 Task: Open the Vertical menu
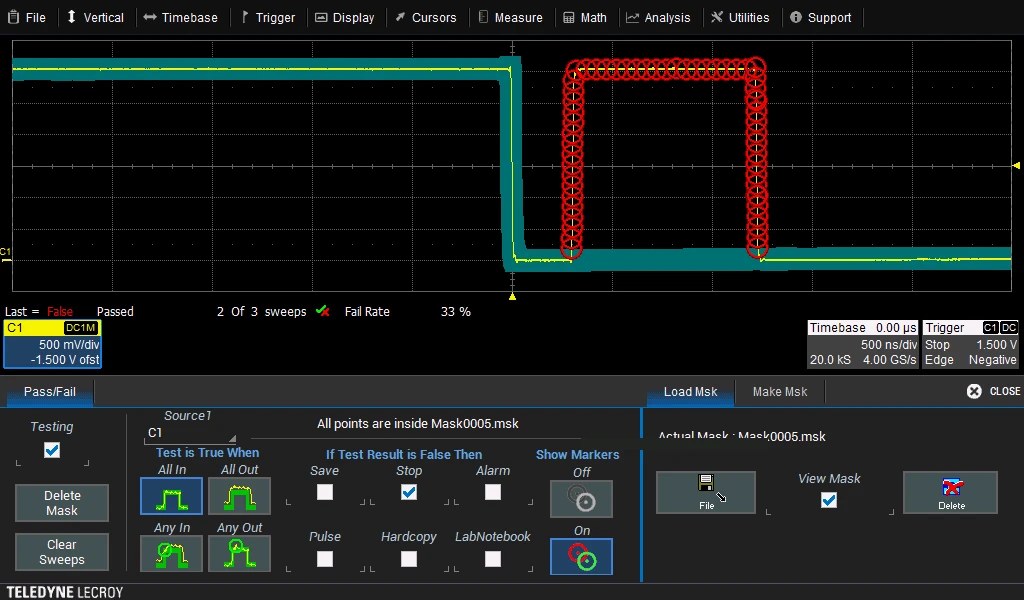point(95,18)
